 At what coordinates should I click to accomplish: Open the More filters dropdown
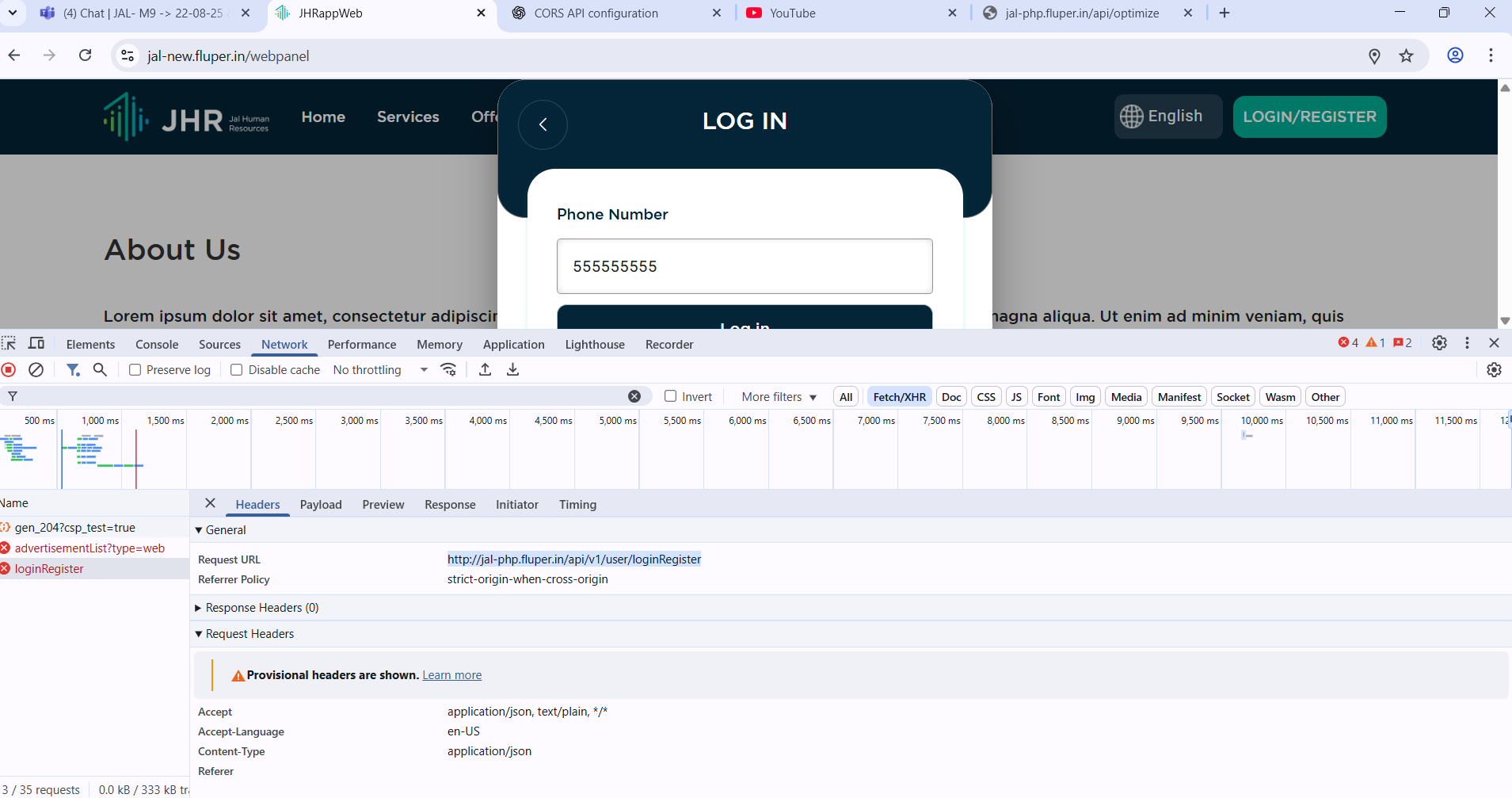point(779,397)
